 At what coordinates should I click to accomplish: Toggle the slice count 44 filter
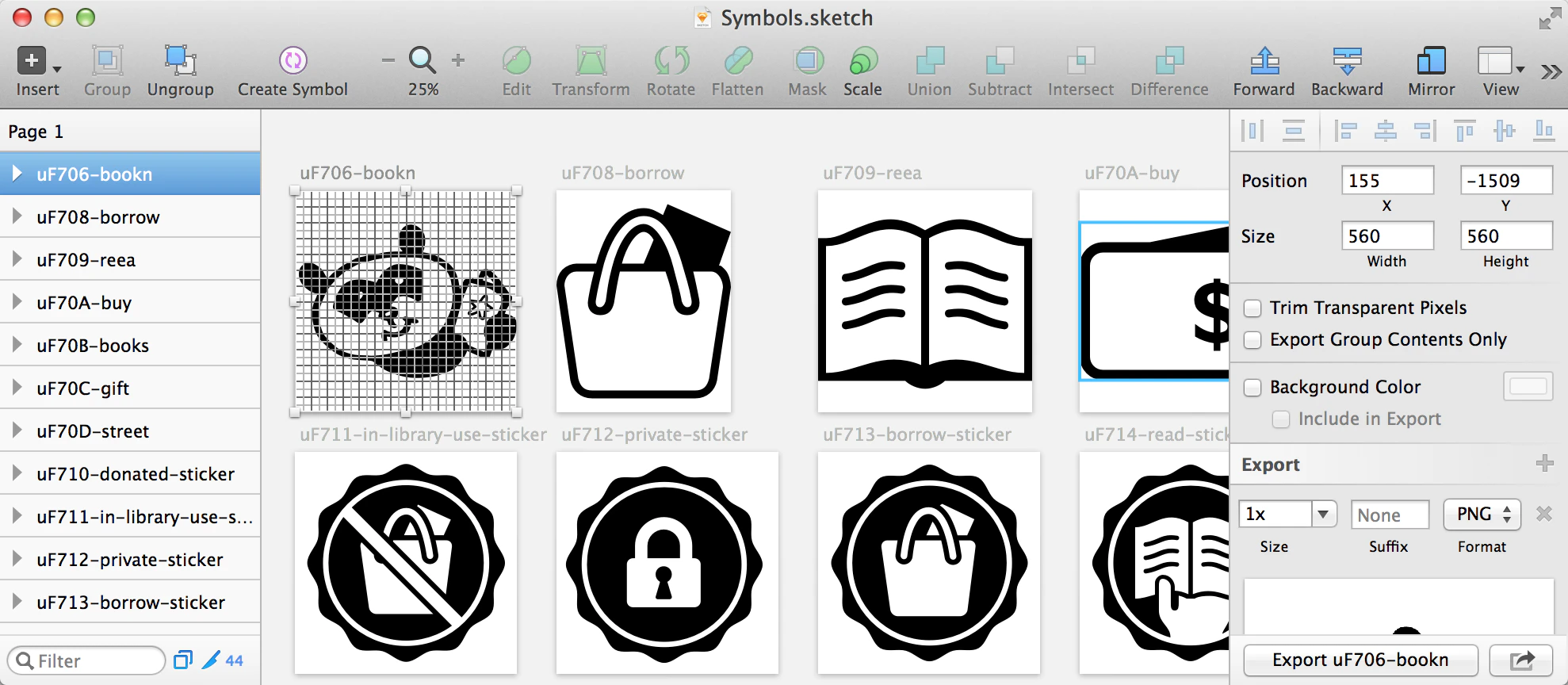pos(223,660)
